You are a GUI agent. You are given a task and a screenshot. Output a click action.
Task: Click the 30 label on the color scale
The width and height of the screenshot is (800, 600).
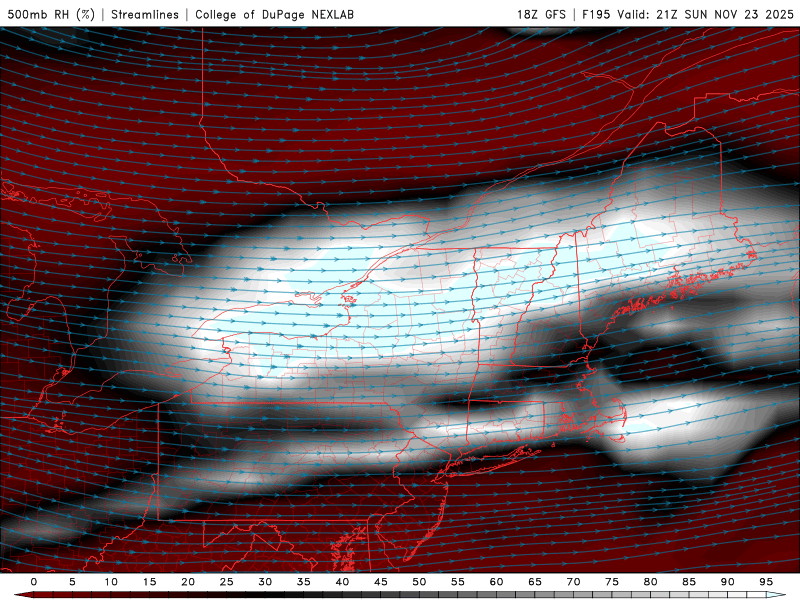(265, 582)
